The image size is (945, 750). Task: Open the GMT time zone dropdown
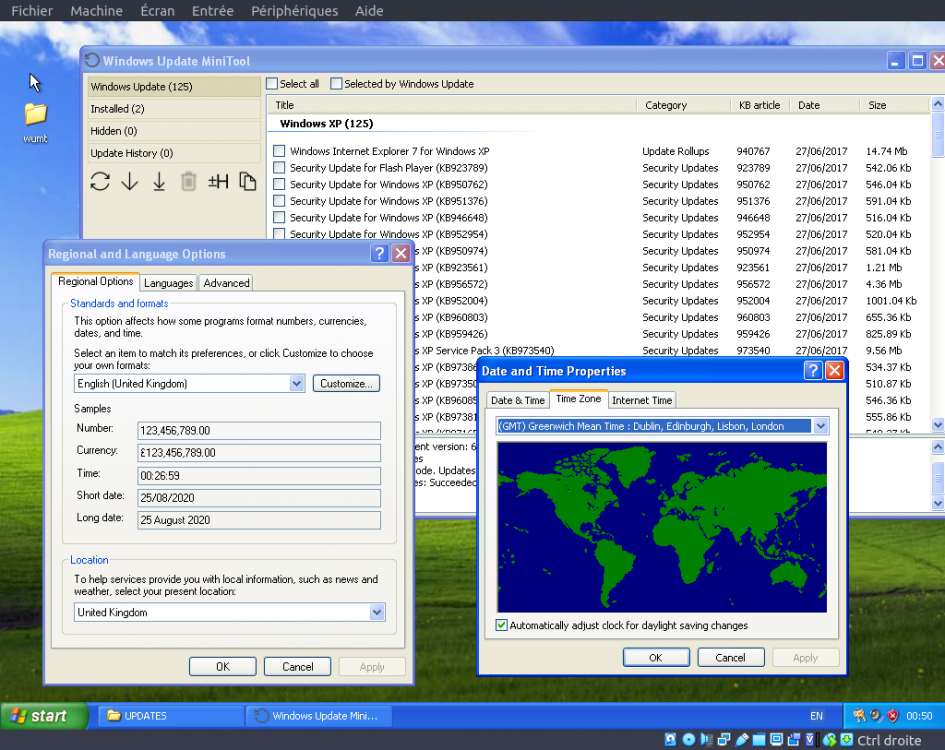tap(821, 426)
